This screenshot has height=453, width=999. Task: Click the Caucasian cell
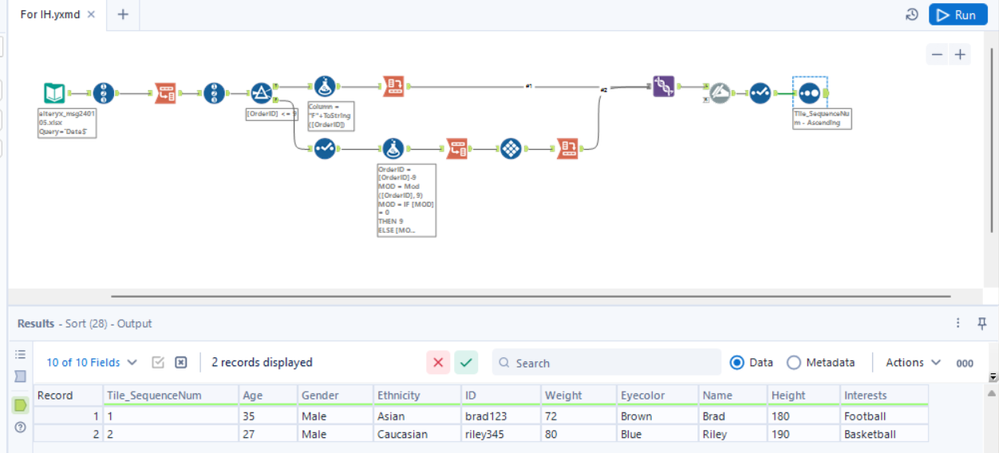coord(417,434)
